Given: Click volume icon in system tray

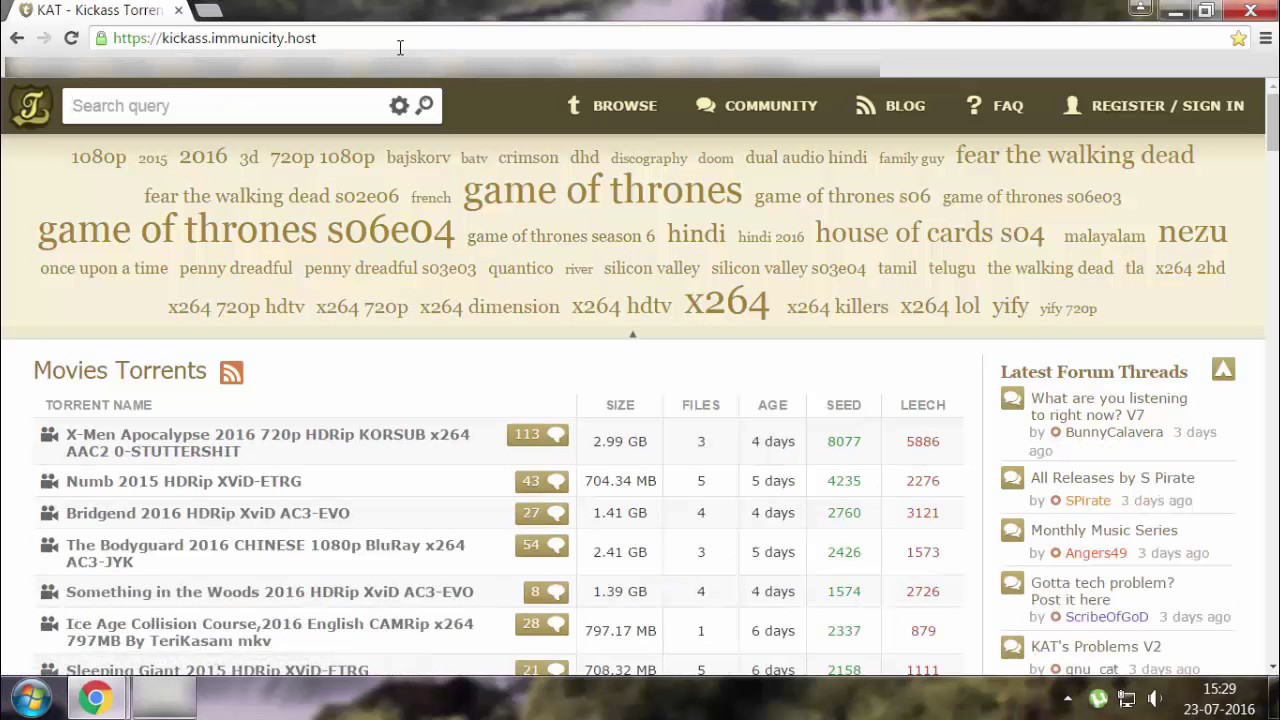Looking at the screenshot, I should pyautogui.click(x=1155, y=699).
